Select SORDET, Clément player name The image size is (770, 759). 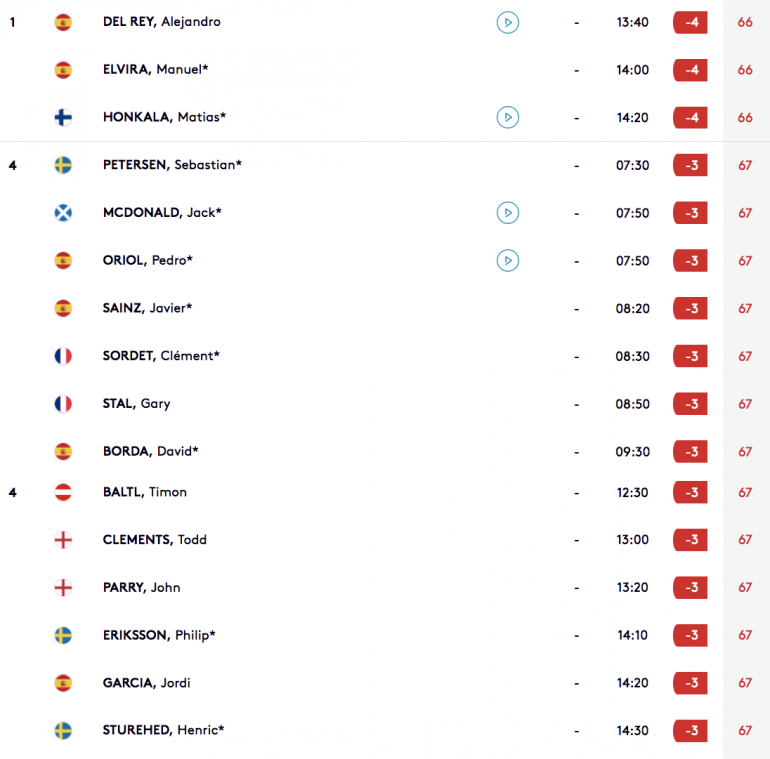pos(161,355)
